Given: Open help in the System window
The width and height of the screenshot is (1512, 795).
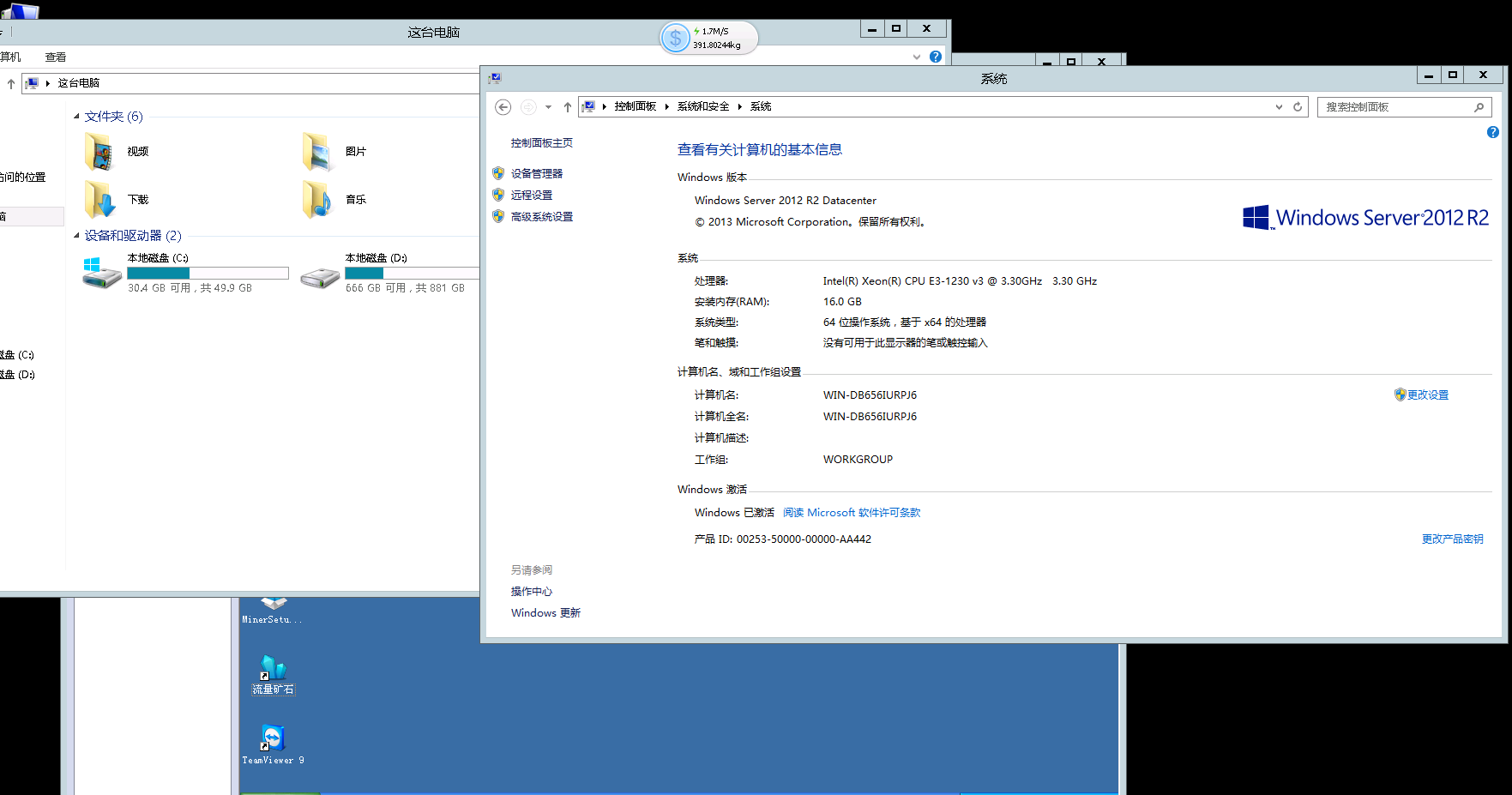Looking at the screenshot, I should tap(1492, 132).
